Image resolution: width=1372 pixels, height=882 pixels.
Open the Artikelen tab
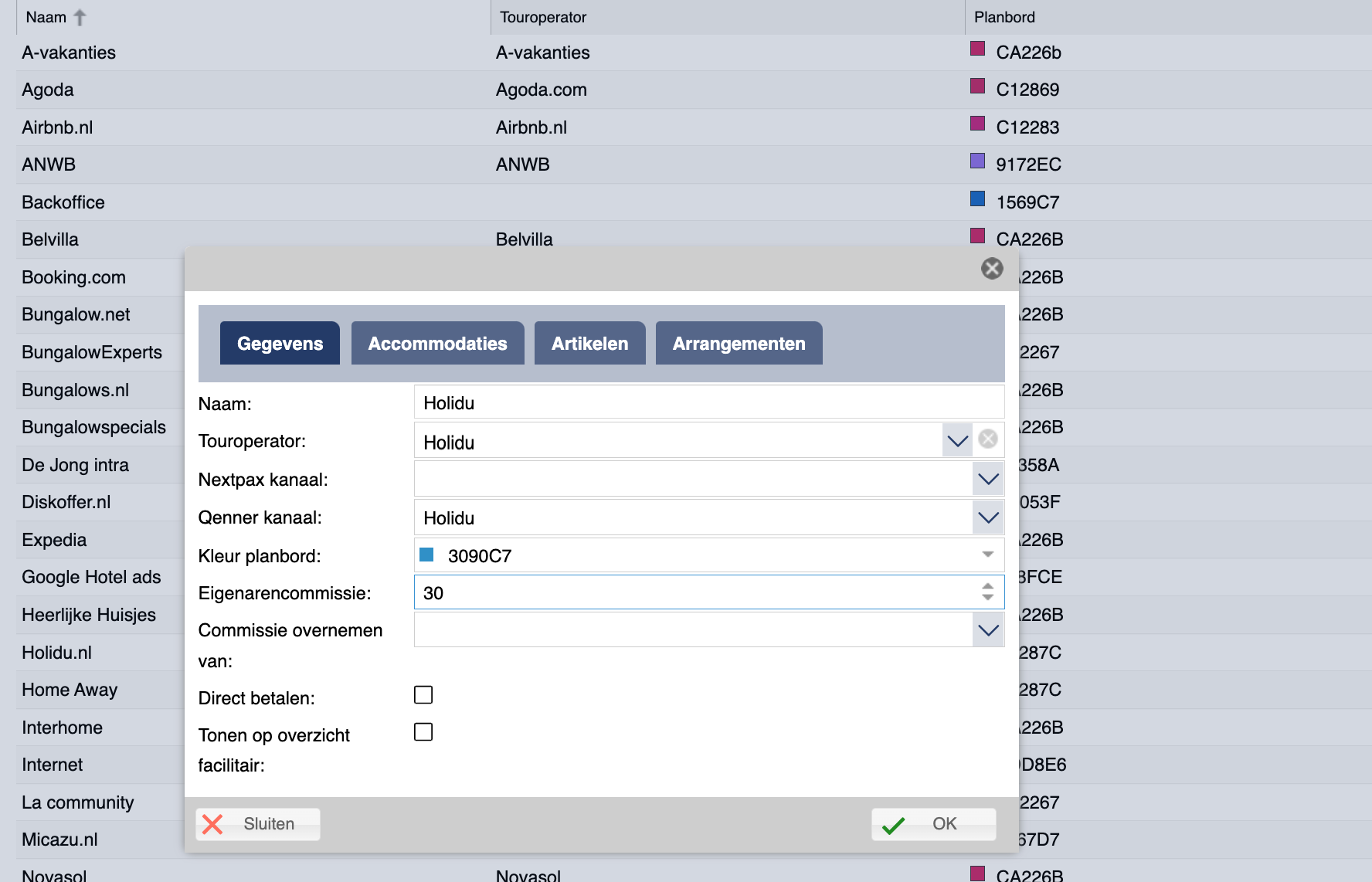[589, 343]
